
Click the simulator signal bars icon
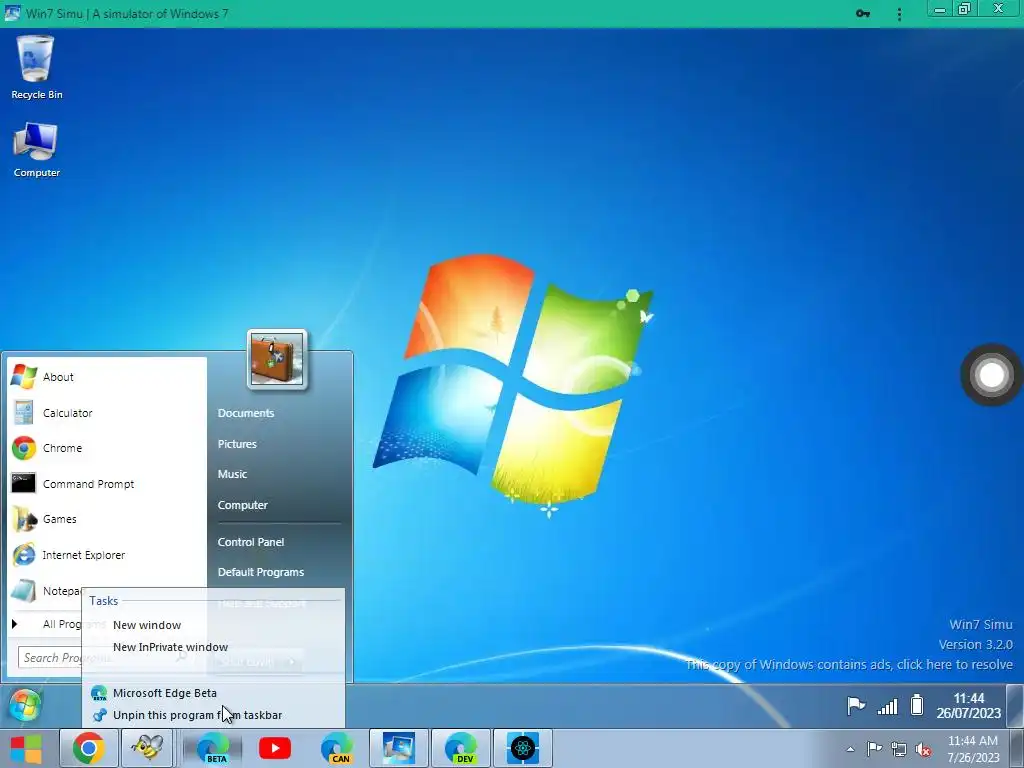click(x=888, y=706)
